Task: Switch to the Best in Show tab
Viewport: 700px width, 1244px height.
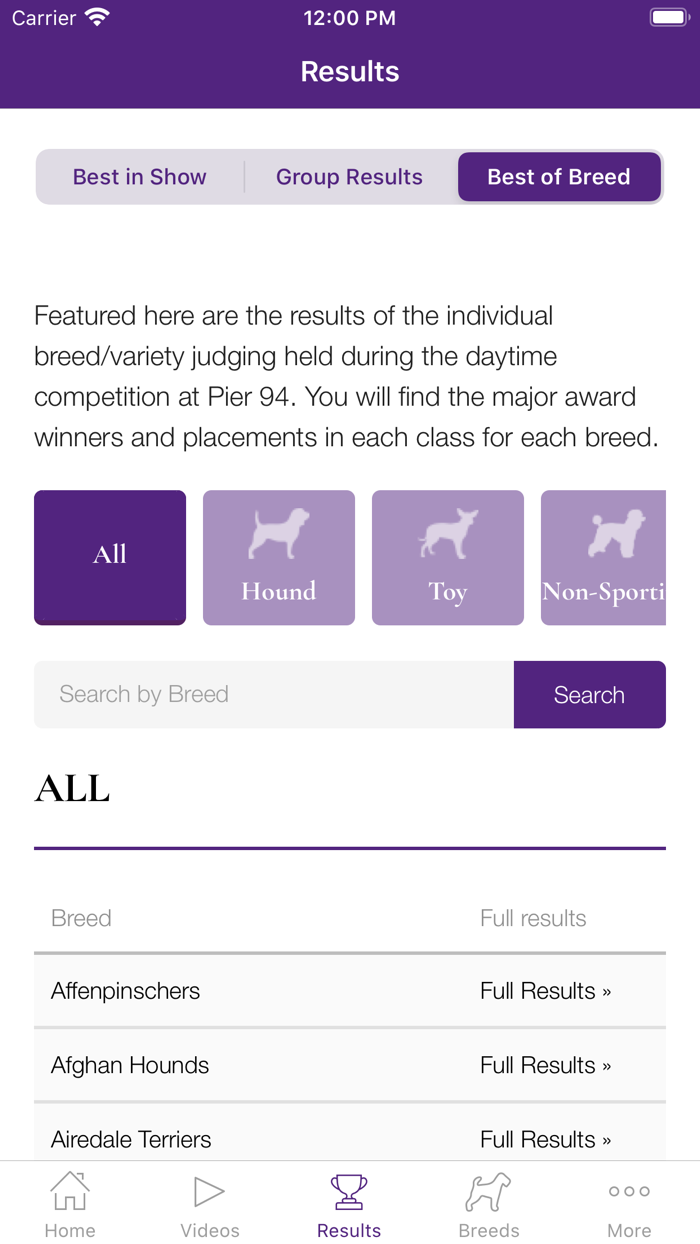Action: point(139,176)
